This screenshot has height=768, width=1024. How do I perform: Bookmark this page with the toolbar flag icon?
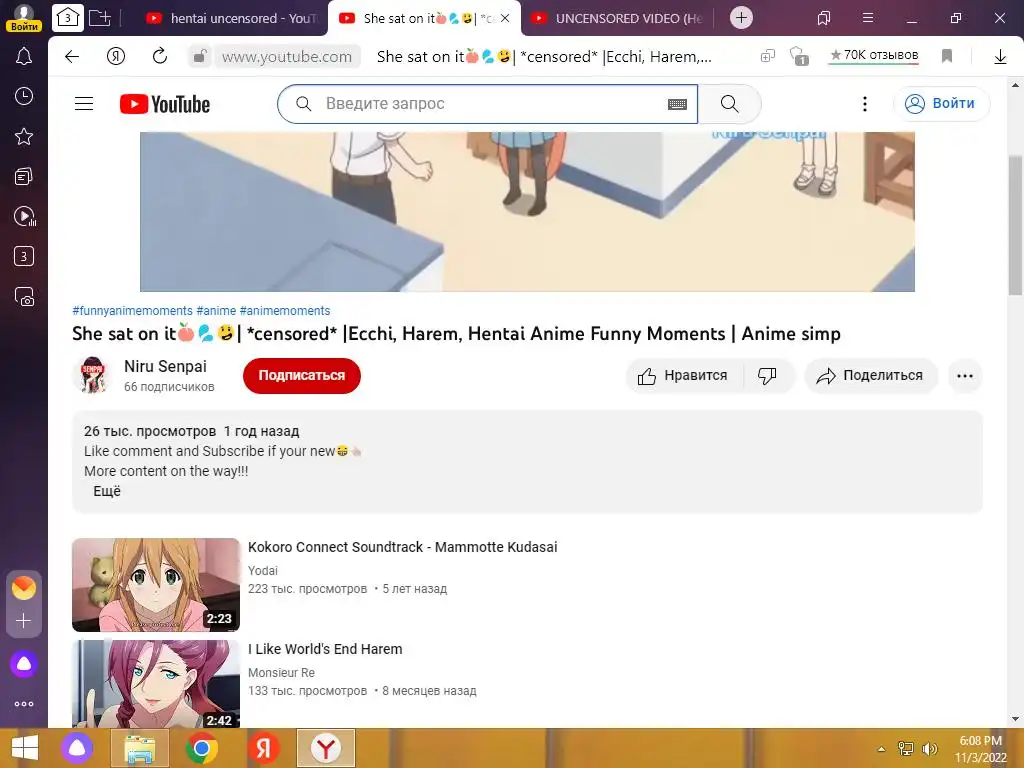(x=947, y=56)
